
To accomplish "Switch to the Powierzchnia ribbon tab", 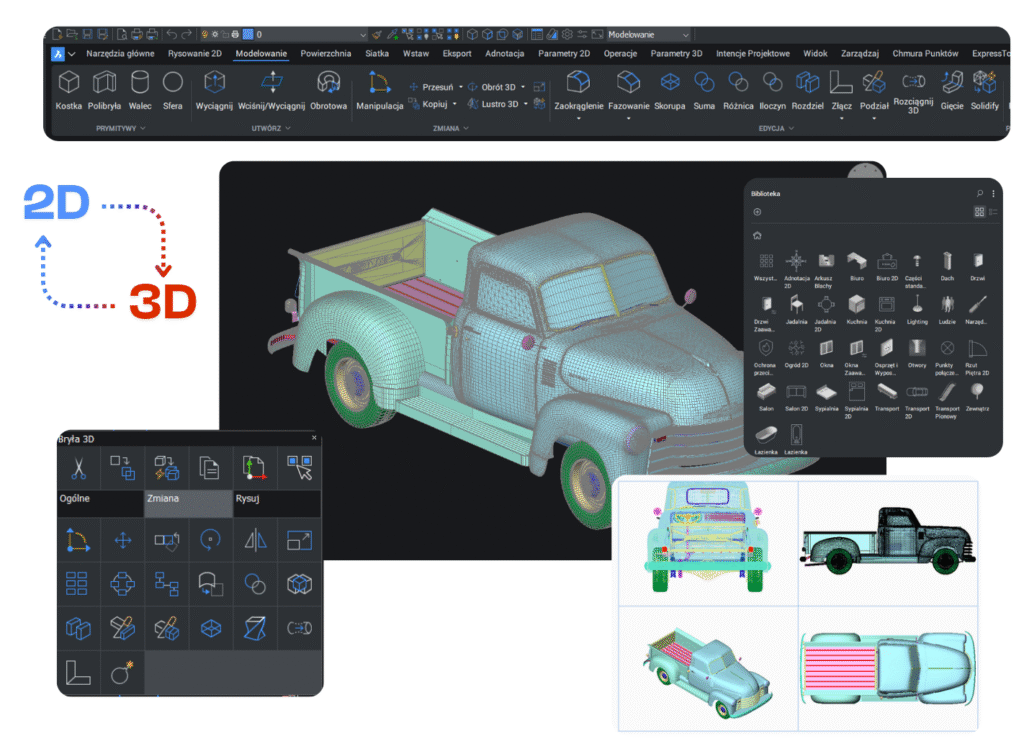I will 326,53.
